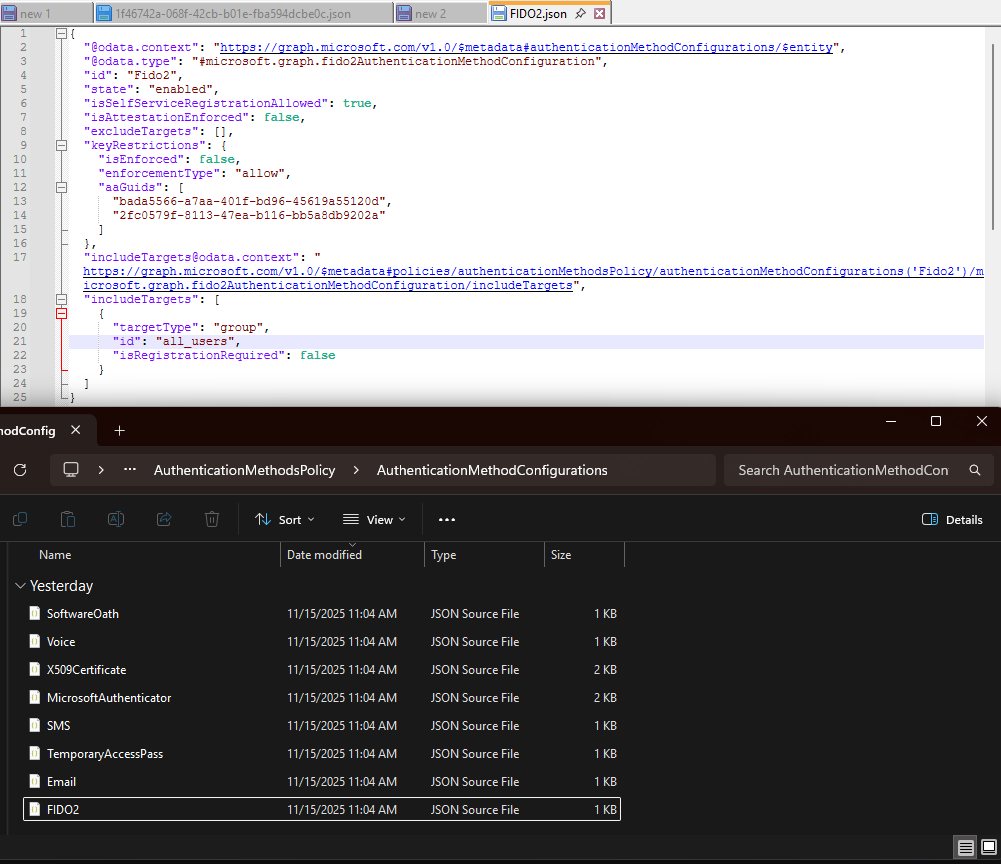Open the Sort dropdown
Screen dimensions: 1001x864
(284, 519)
